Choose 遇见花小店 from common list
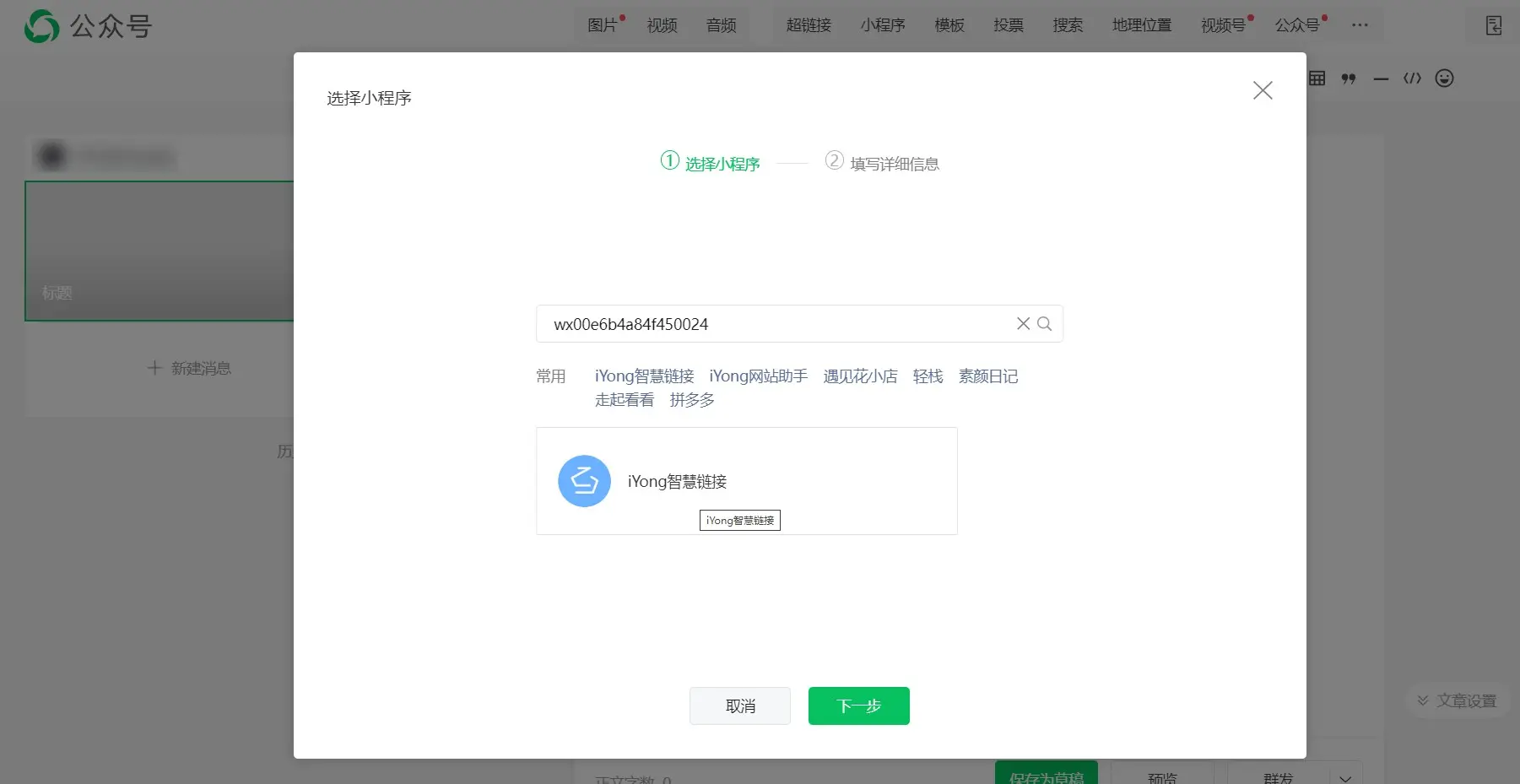This screenshot has width=1520, height=784. pos(860,376)
